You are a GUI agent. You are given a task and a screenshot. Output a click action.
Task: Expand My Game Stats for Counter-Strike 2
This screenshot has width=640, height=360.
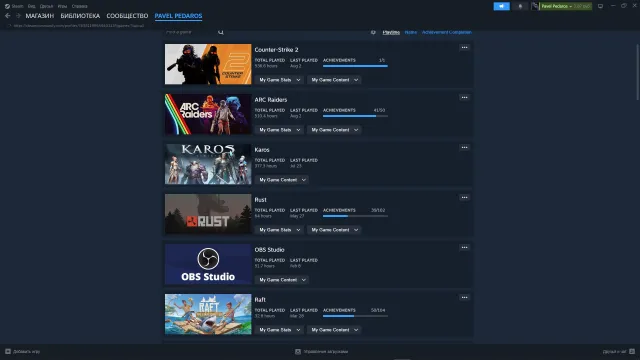(x=280, y=80)
